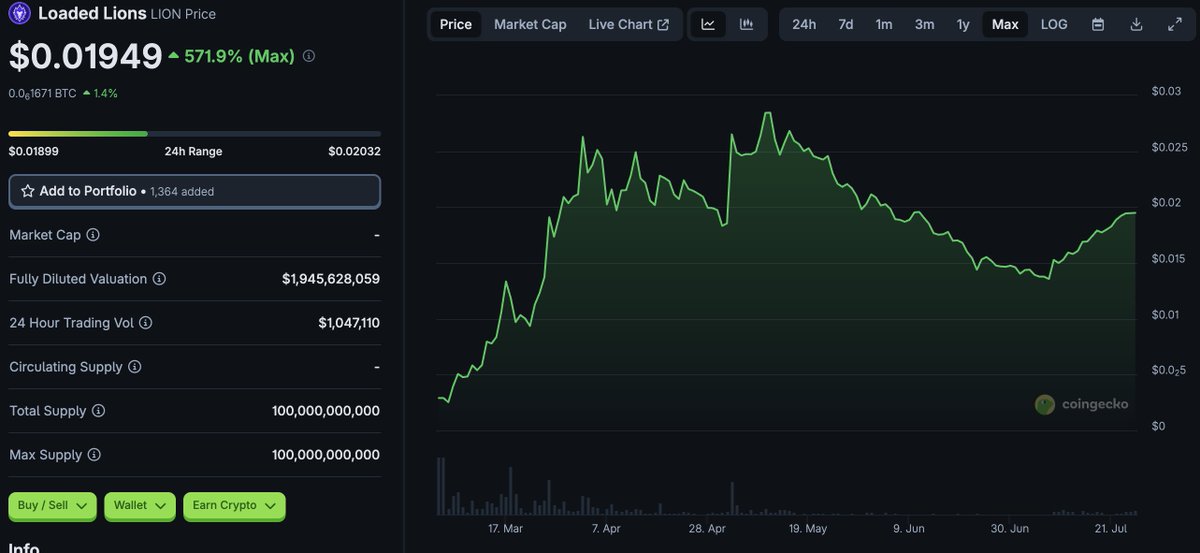Select the 7d time range
This screenshot has height=553, width=1200.
(x=846, y=24)
